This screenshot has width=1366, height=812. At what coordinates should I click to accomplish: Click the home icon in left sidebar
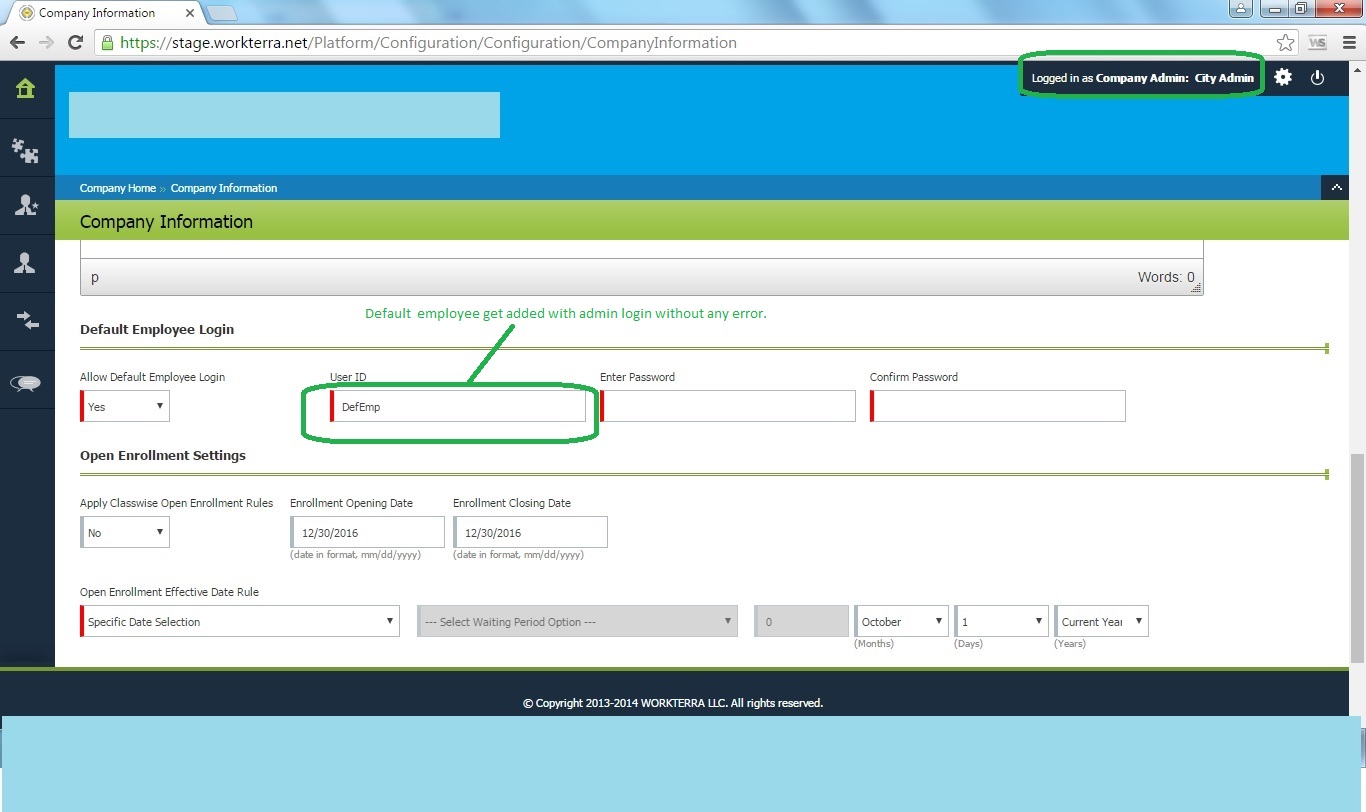[x=25, y=89]
